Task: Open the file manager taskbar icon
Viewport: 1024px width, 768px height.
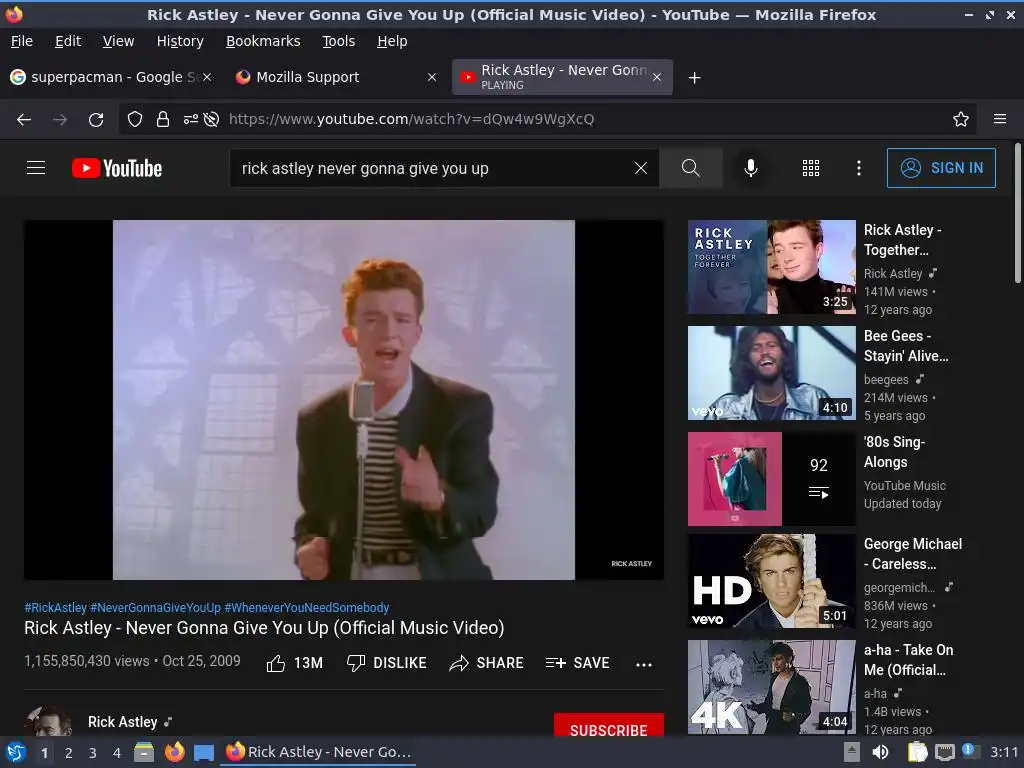Action: pos(144,752)
